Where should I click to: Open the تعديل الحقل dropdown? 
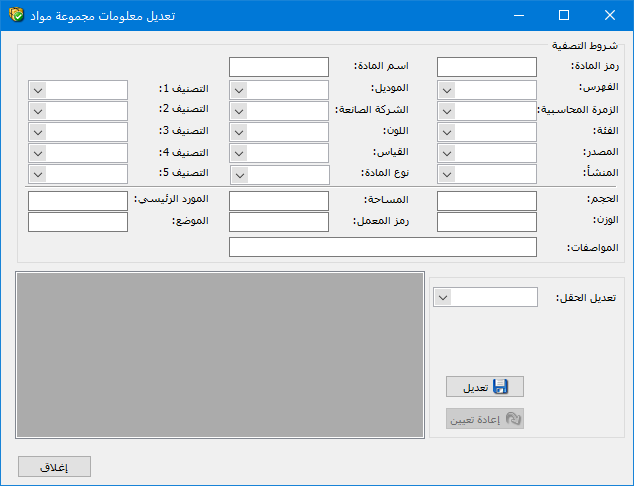pyautogui.click(x=443, y=298)
